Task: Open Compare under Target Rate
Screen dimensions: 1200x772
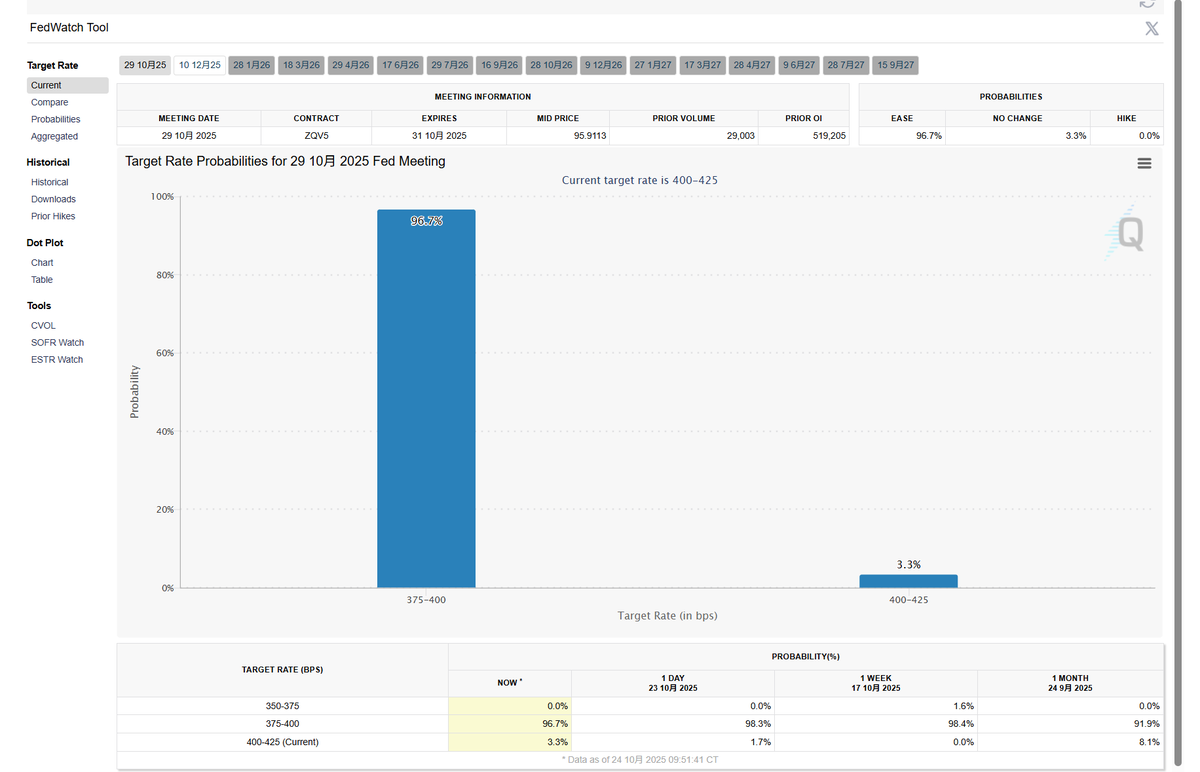Action: point(50,102)
